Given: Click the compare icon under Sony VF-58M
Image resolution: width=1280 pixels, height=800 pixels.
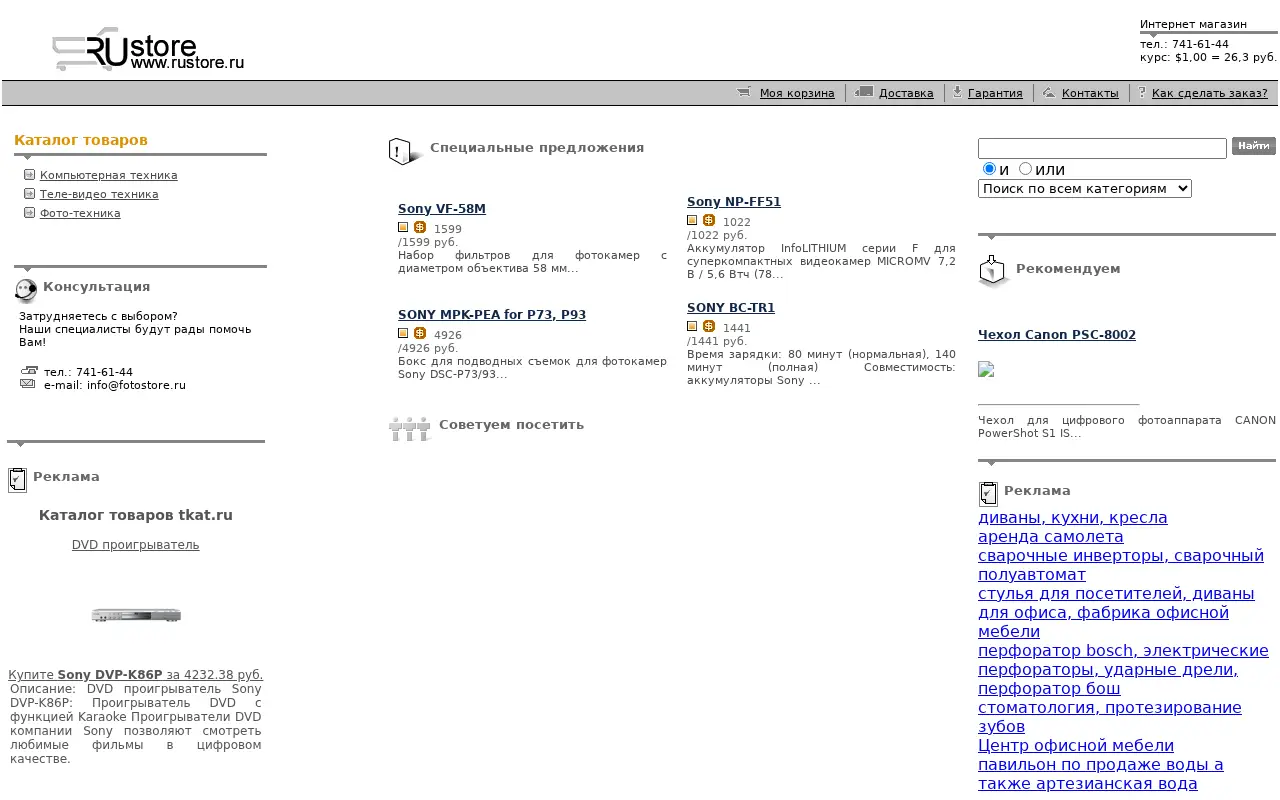Looking at the screenshot, I should click(403, 227).
